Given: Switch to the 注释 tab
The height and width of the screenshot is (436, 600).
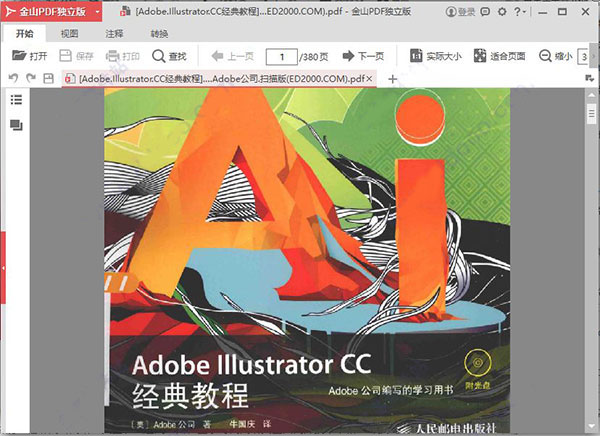Looking at the screenshot, I should [114, 34].
